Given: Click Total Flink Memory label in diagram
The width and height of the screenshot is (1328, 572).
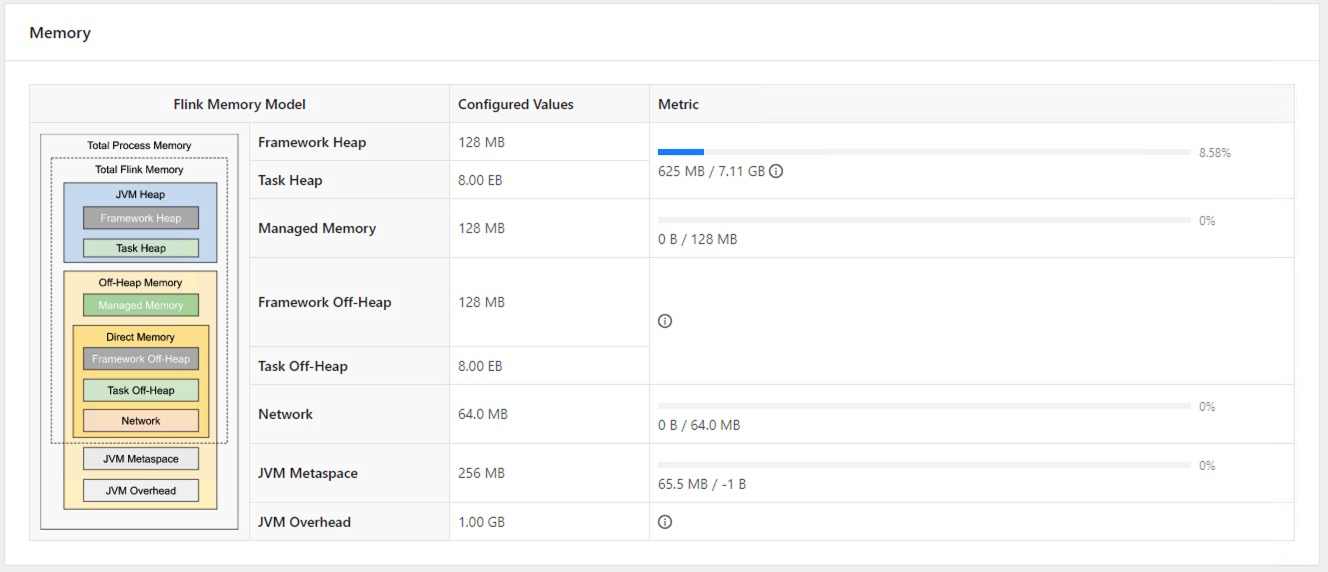Looking at the screenshot, I should [139, 170].
